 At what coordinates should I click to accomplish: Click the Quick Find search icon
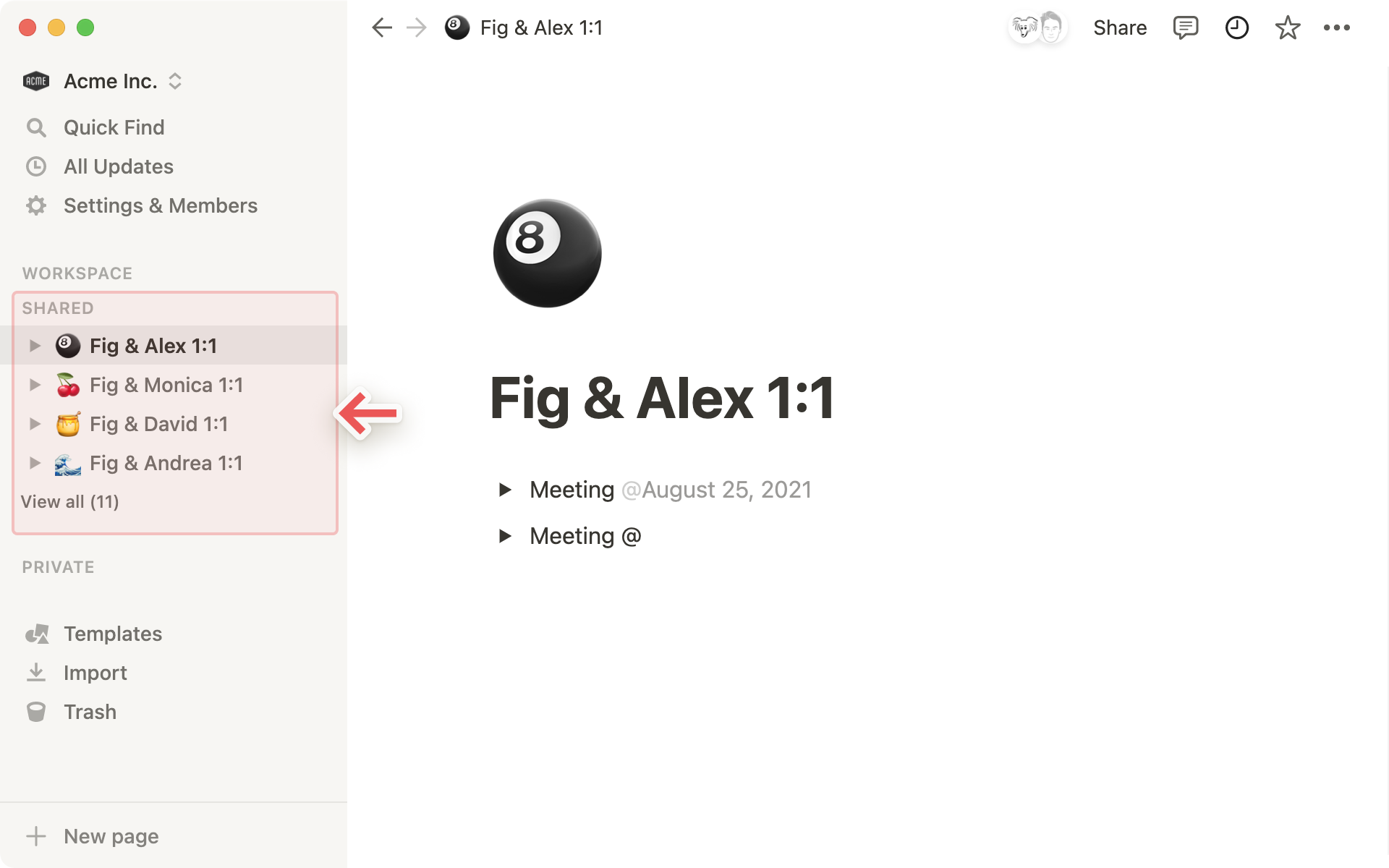(35, 127)
